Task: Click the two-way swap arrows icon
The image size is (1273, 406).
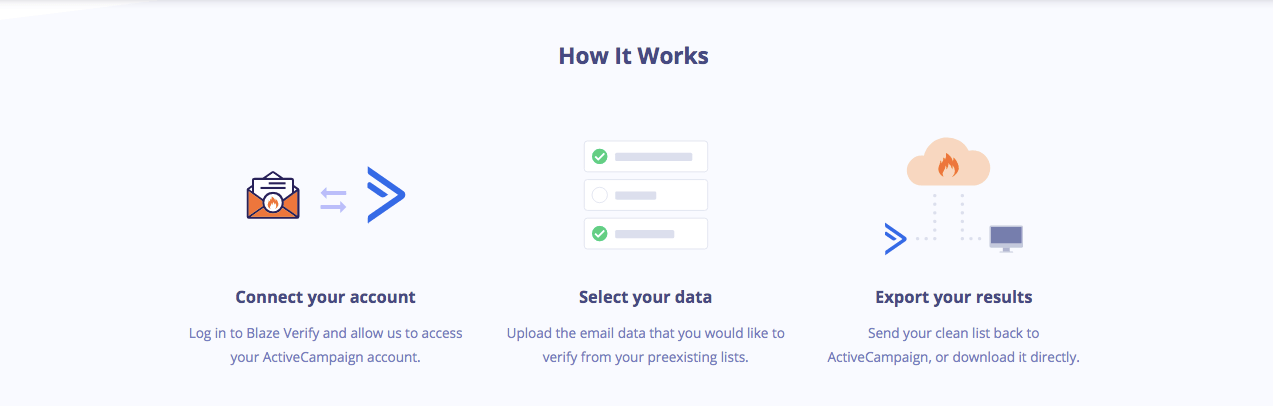Action: pyautogui.click(x=333, y=200)
